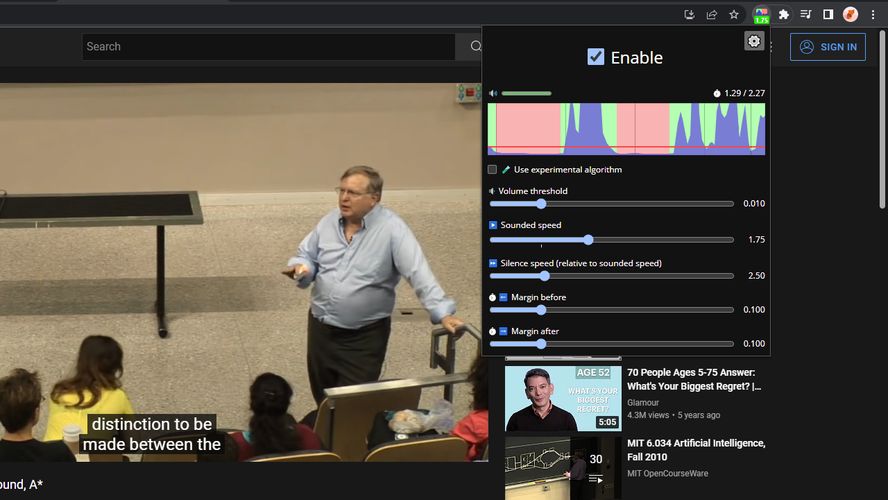Click the install app icon in address bar
Screen dimensions: 888x500
point(689,15)
